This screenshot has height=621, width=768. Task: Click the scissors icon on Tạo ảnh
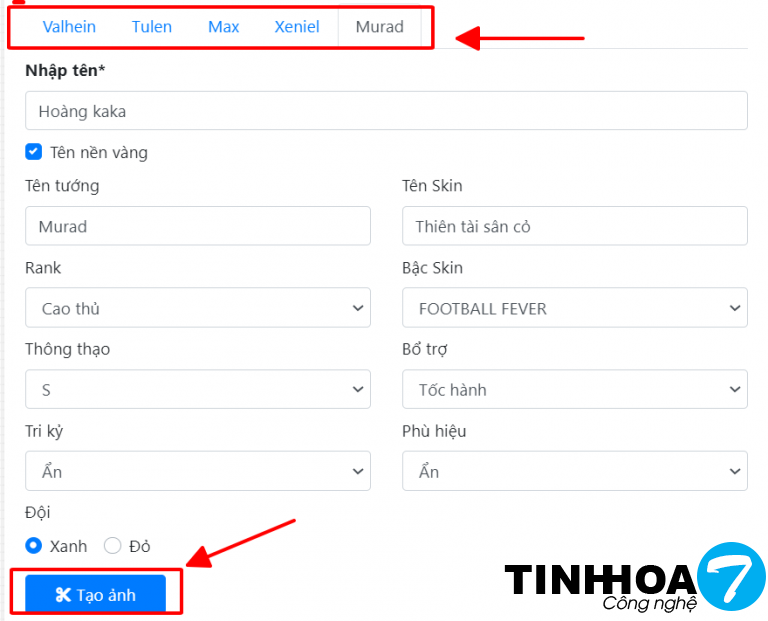(x=63, y=596)
